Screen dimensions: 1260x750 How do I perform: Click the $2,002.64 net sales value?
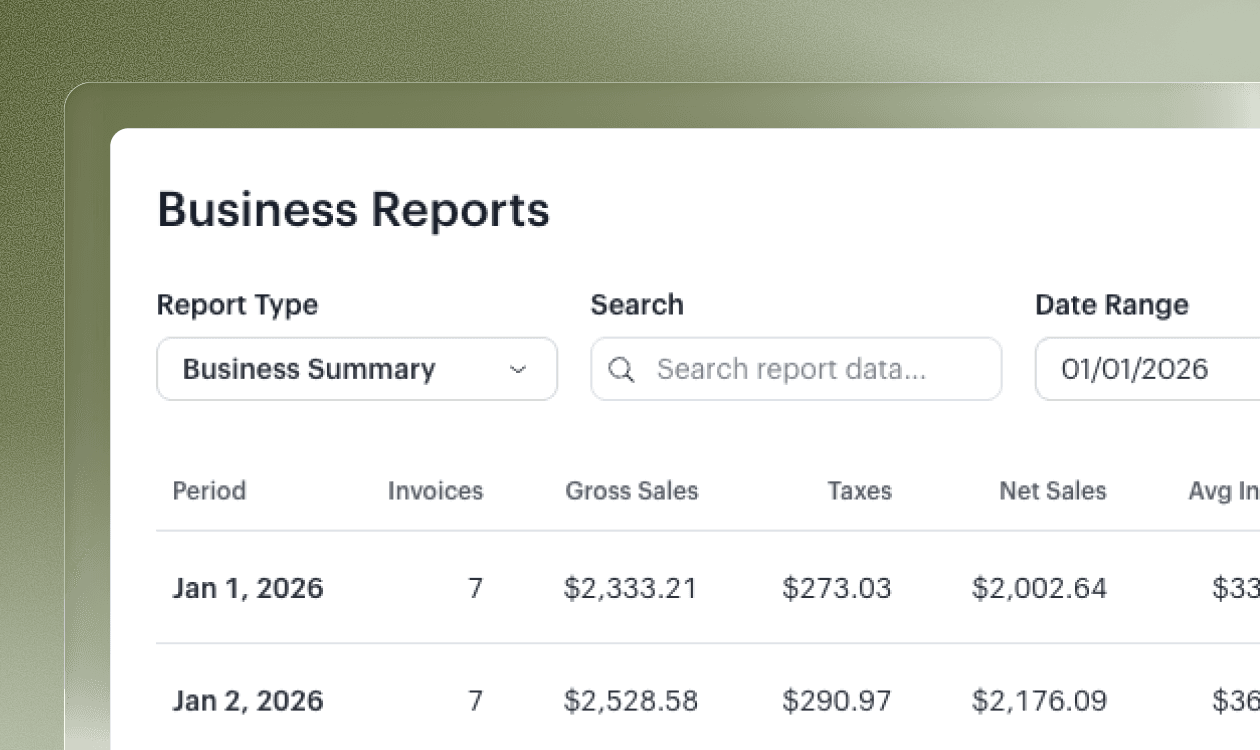click(1039, 588)
